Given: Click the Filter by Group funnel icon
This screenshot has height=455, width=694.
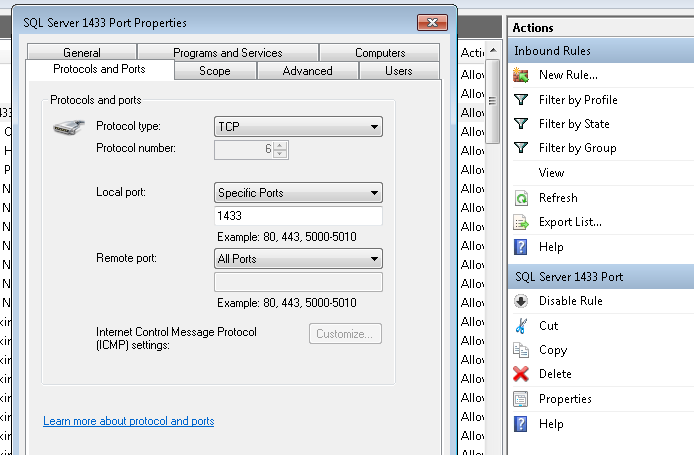Looking at the screenshot, I should pos(521,148).
